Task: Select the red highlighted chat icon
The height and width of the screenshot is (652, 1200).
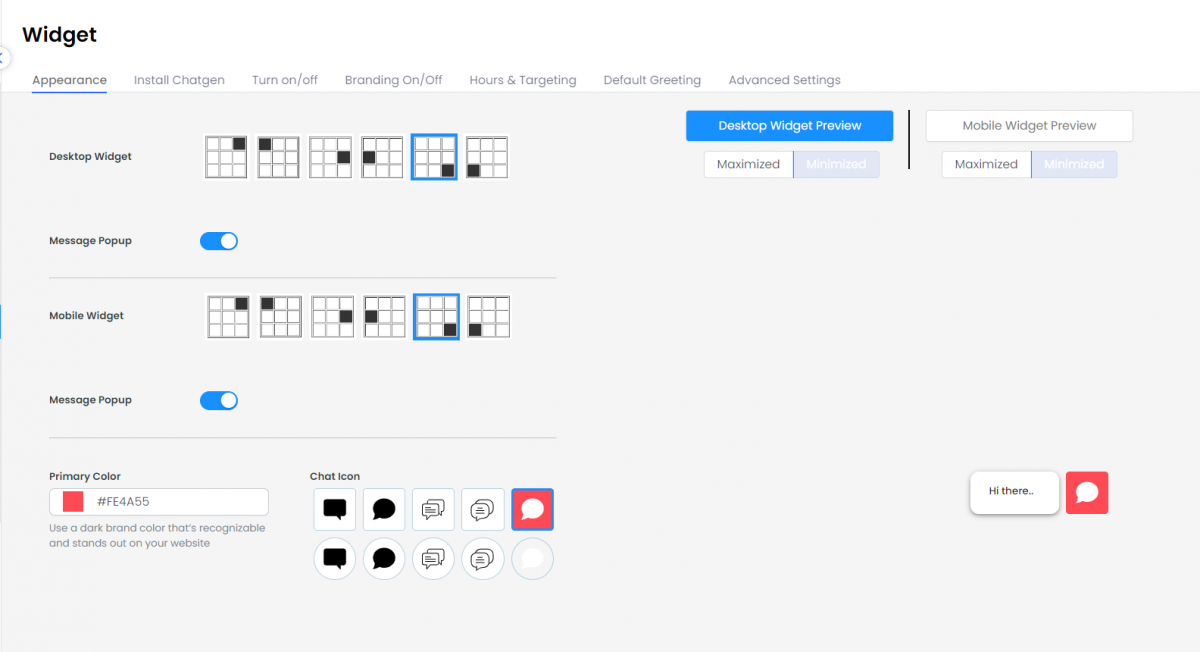Action: [x=532, y=509]
